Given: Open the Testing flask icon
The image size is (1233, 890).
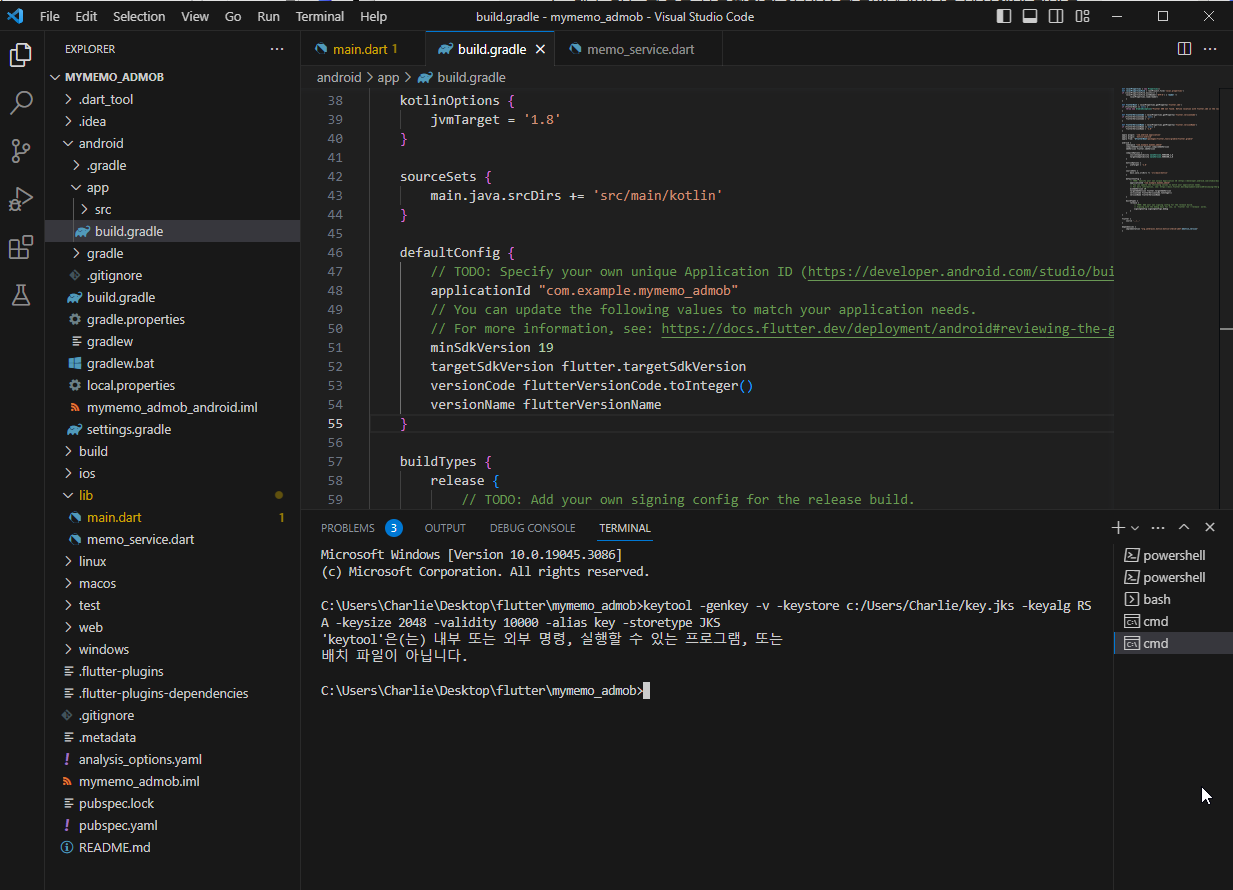Looking at the screenshot, I should 21,295.
